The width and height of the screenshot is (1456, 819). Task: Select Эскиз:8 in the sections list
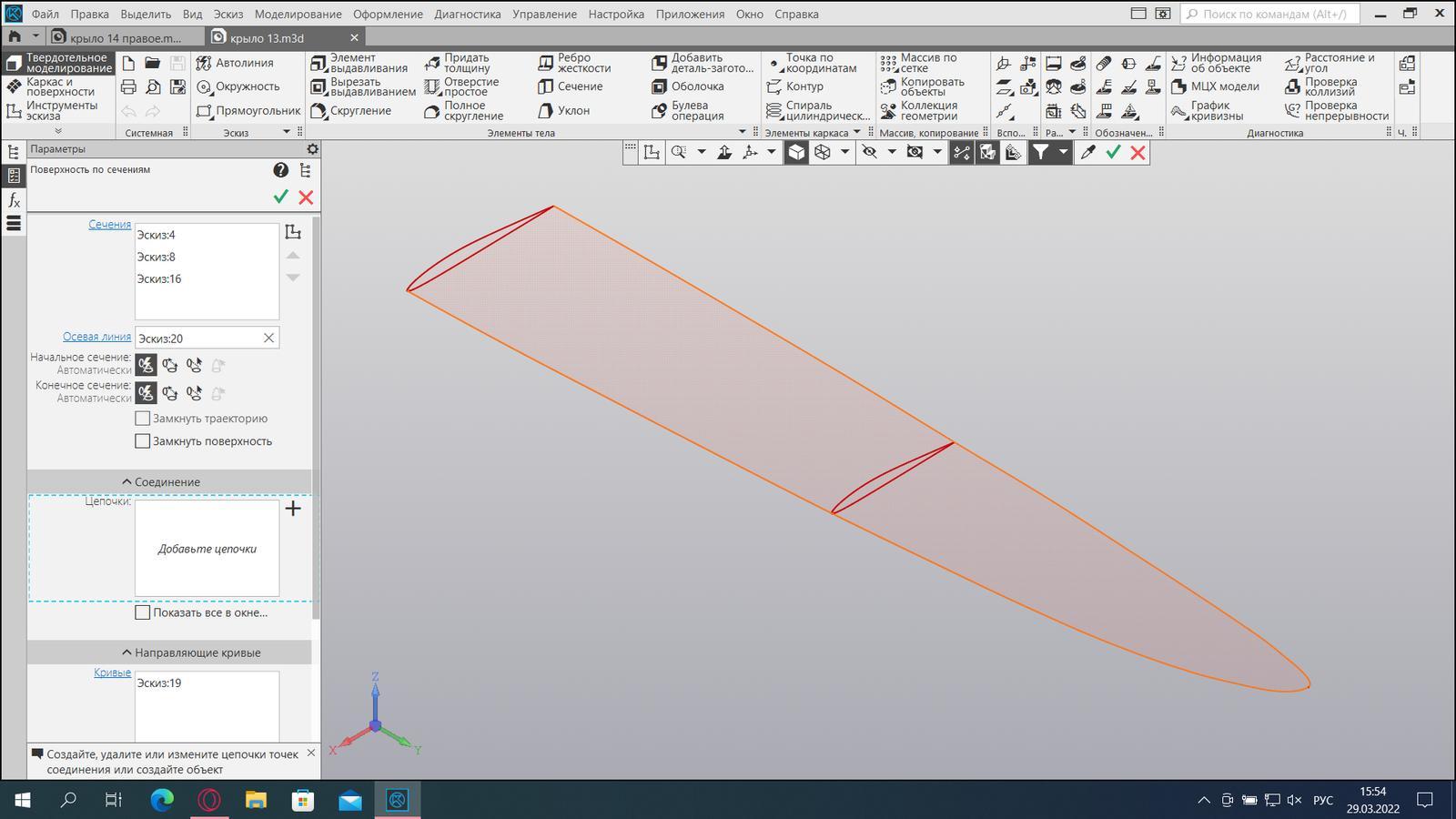(156, 258)
